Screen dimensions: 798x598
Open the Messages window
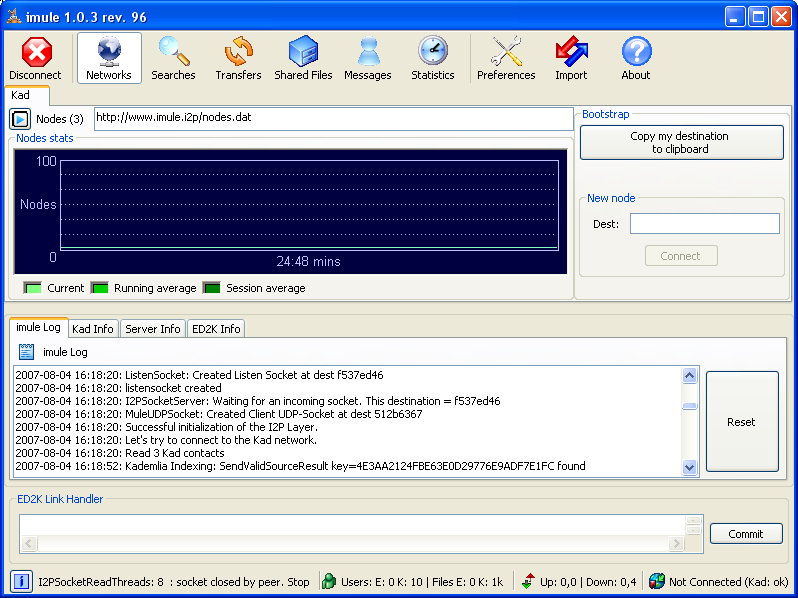tap(367, 58)
